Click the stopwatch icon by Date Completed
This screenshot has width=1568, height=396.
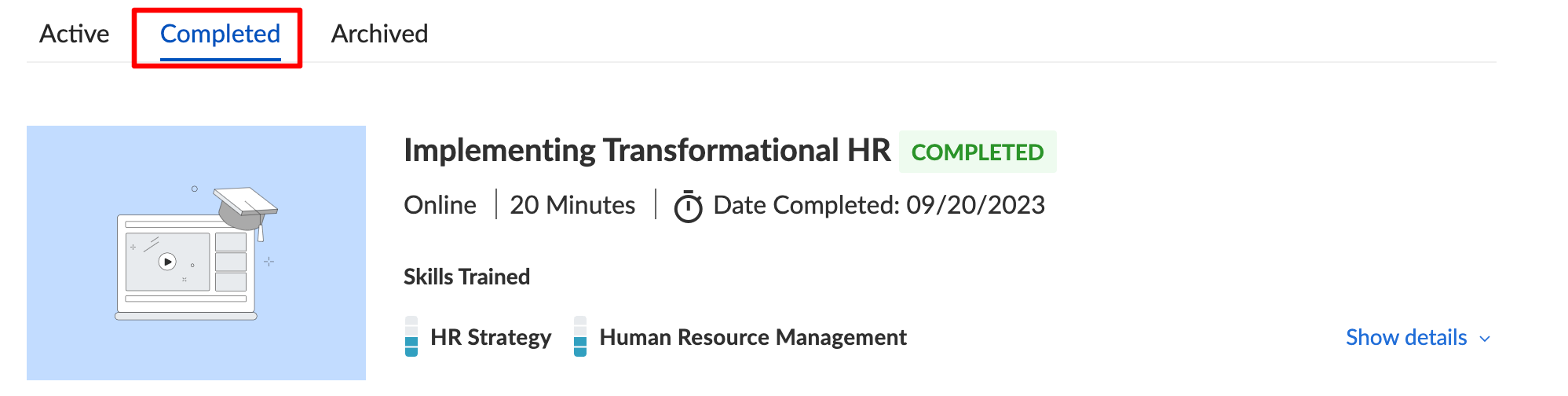click(x=689, y=207)
